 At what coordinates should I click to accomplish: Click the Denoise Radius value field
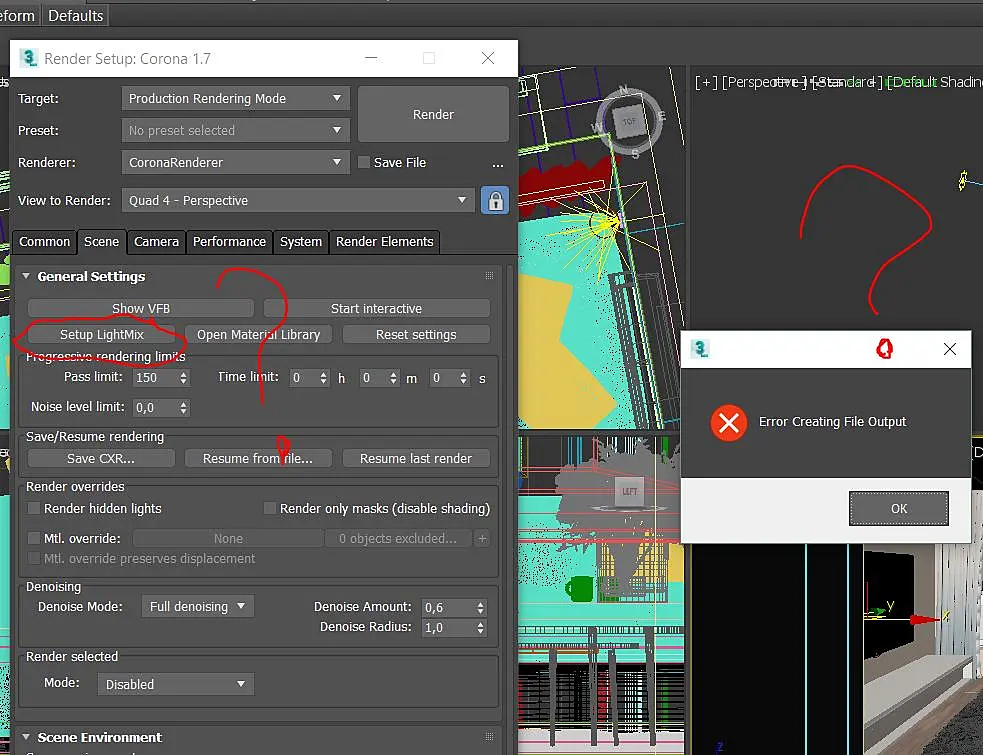[448, 628]
